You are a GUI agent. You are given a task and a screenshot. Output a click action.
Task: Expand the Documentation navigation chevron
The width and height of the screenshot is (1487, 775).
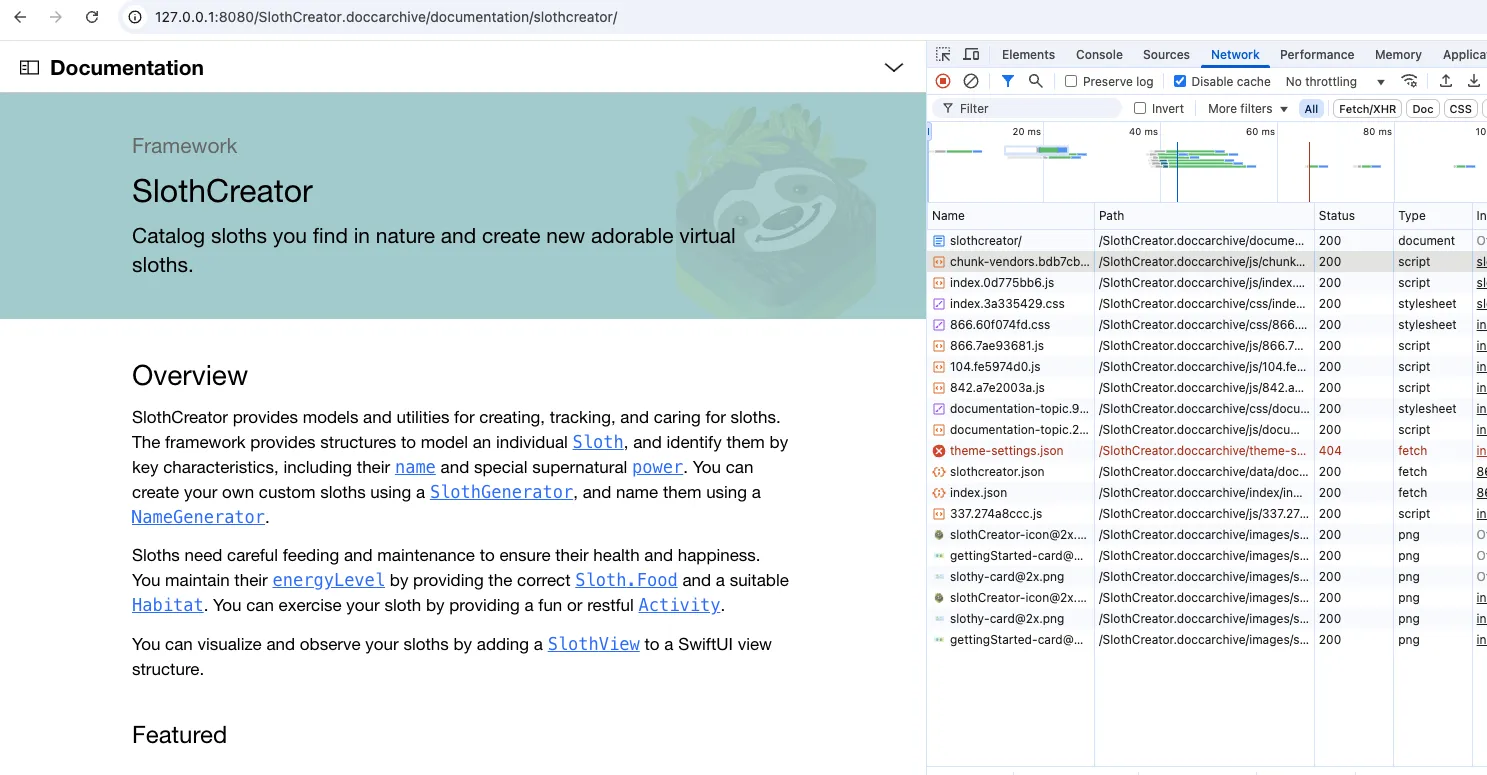(894, 68)
